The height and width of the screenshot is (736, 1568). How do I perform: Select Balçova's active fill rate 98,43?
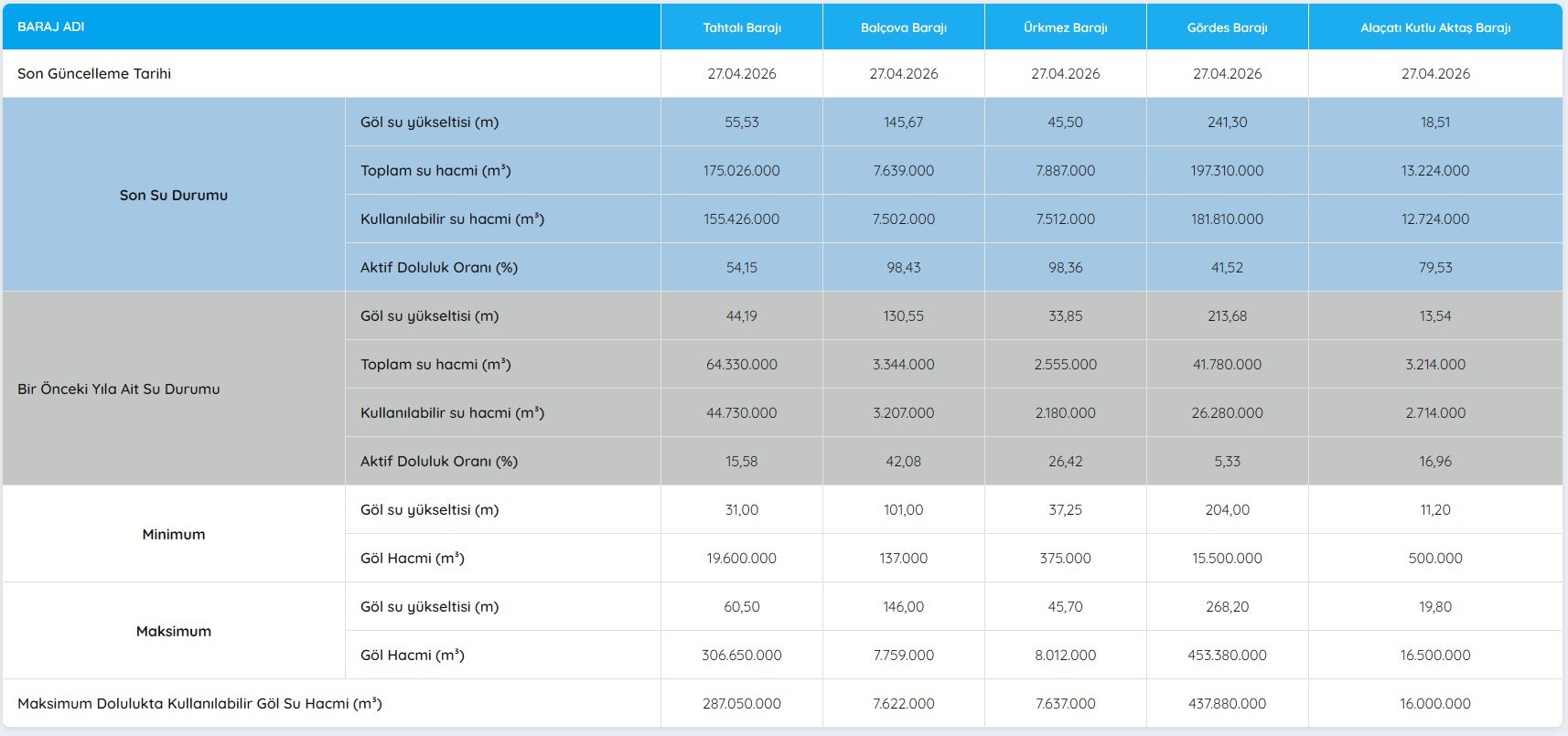[903, 267]
